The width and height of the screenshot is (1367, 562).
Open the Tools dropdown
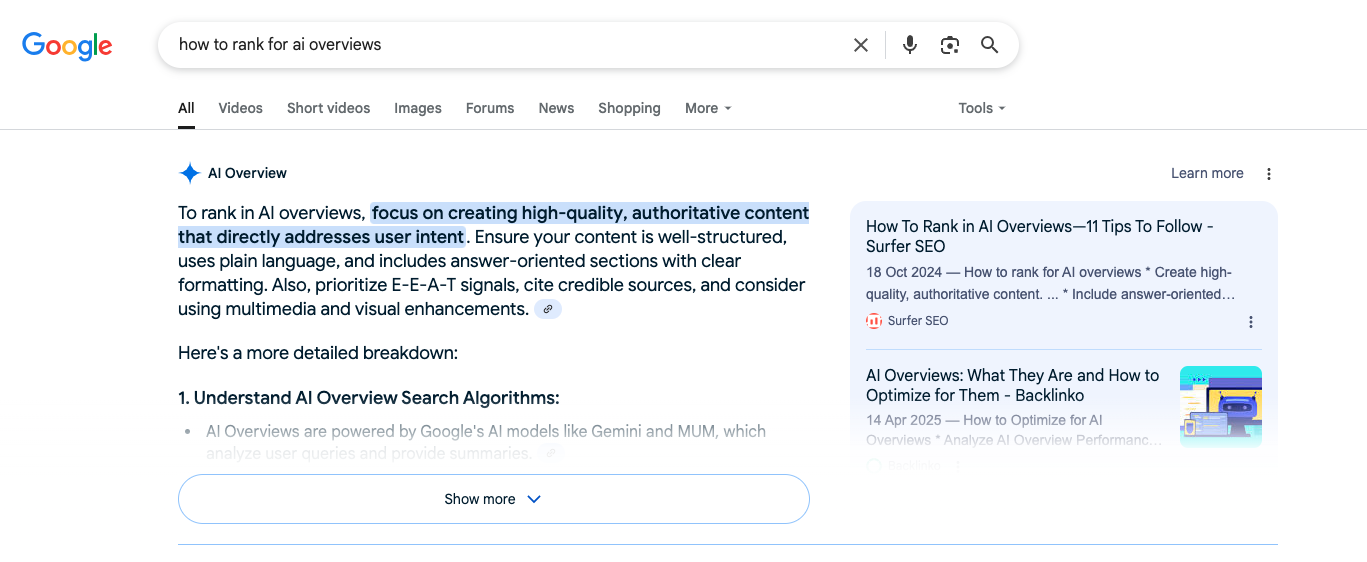pyautogui.click(x=982, y=108)
